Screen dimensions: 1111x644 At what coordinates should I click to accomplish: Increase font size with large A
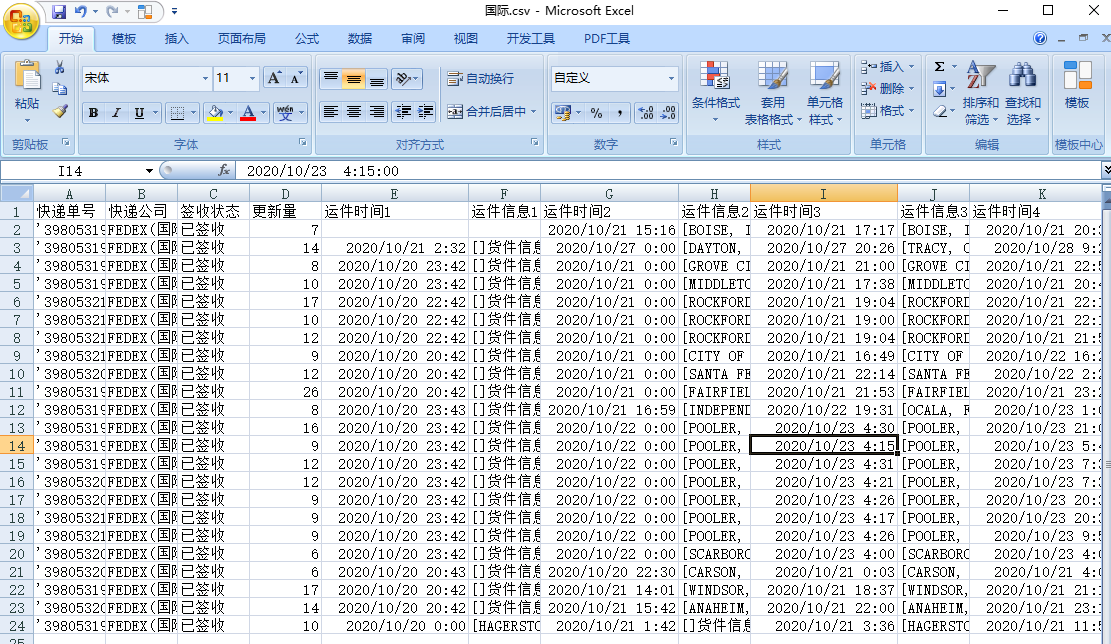coord(273,78)
